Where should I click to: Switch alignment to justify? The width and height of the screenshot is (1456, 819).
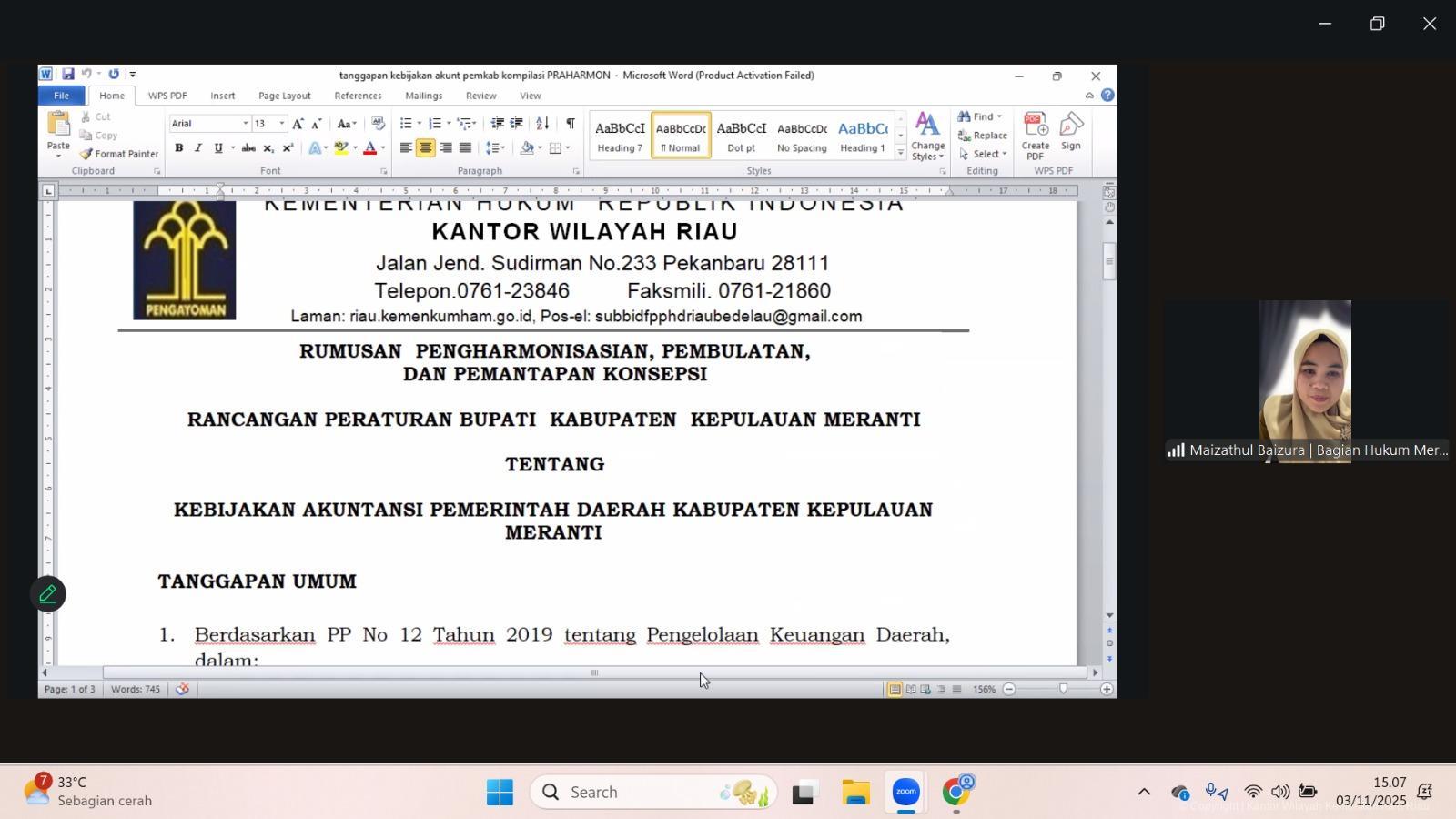coord(465,147)
